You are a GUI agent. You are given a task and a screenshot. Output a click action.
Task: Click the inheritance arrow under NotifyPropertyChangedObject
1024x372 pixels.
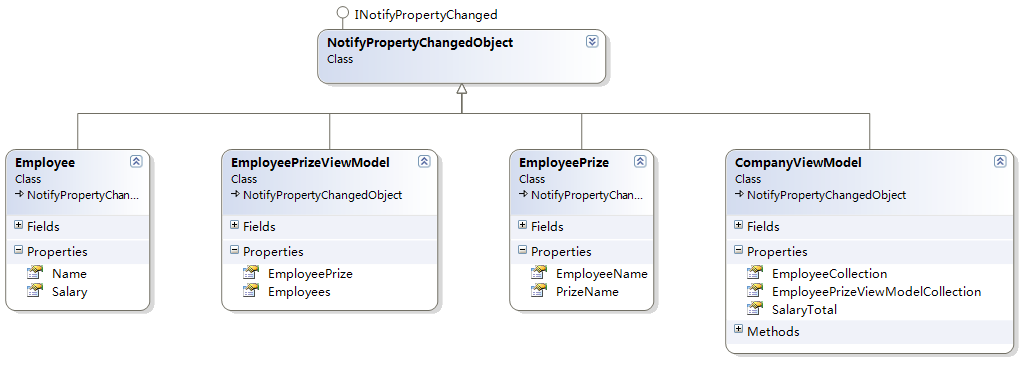click(462, 89)
